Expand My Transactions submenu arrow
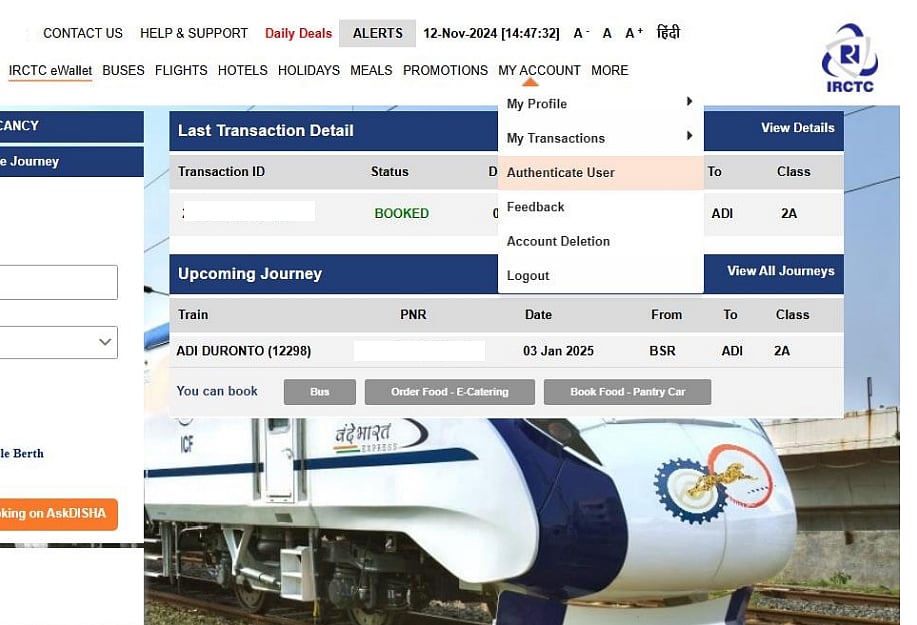The height and width of the screenshot is (625, 917). 689,137
